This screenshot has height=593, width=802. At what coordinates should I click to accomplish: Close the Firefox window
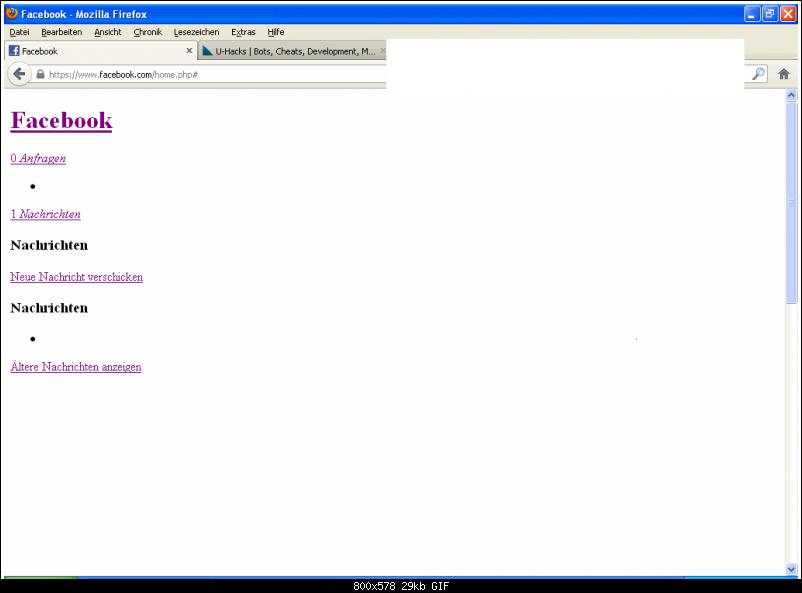[788, 14]
